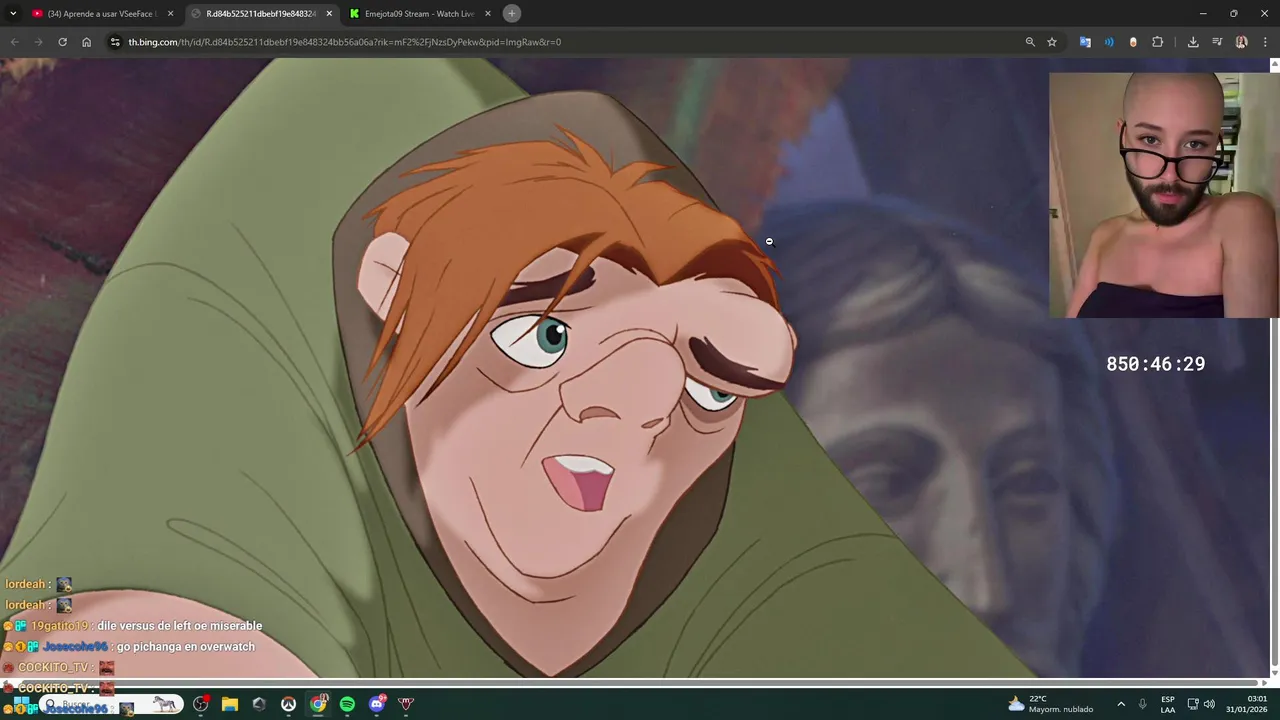Screen dimensions: 1280x720
Task: Open the orange egg-shaped extension
Action: tap(1133, 42)
